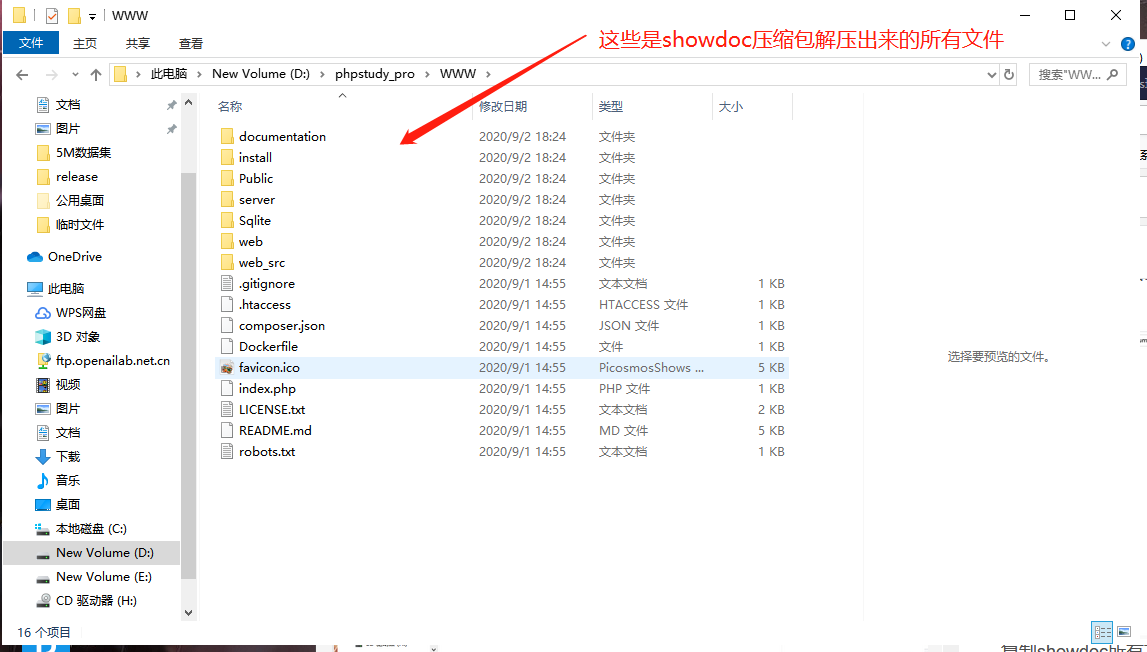Click the Back navigation arrow
This screenshot has width=1147, height=652.
tap(22, 74)
